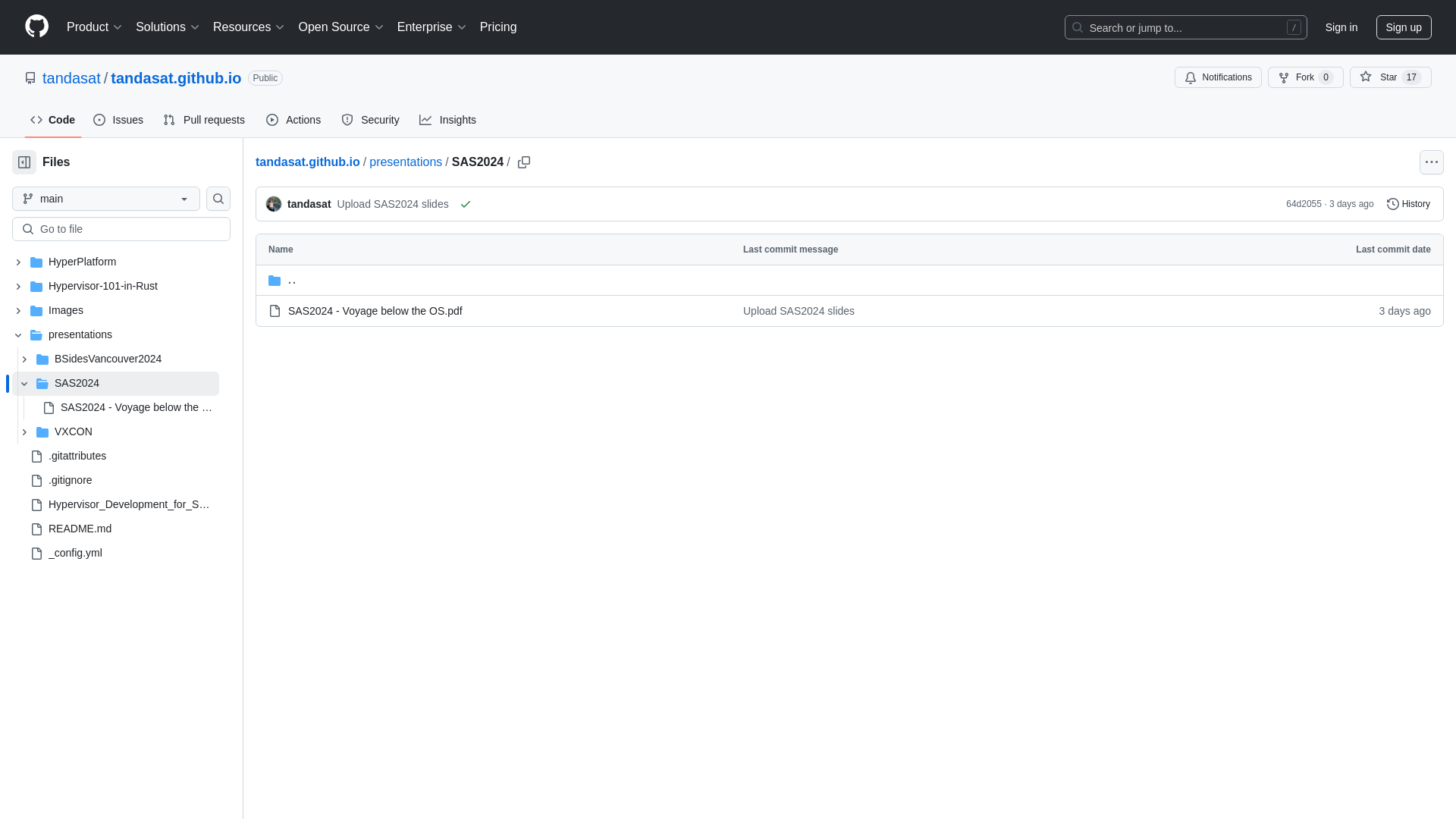Open tandasat owner link
This screenshot has width=1456, height=819.
[x=71, y=78]
